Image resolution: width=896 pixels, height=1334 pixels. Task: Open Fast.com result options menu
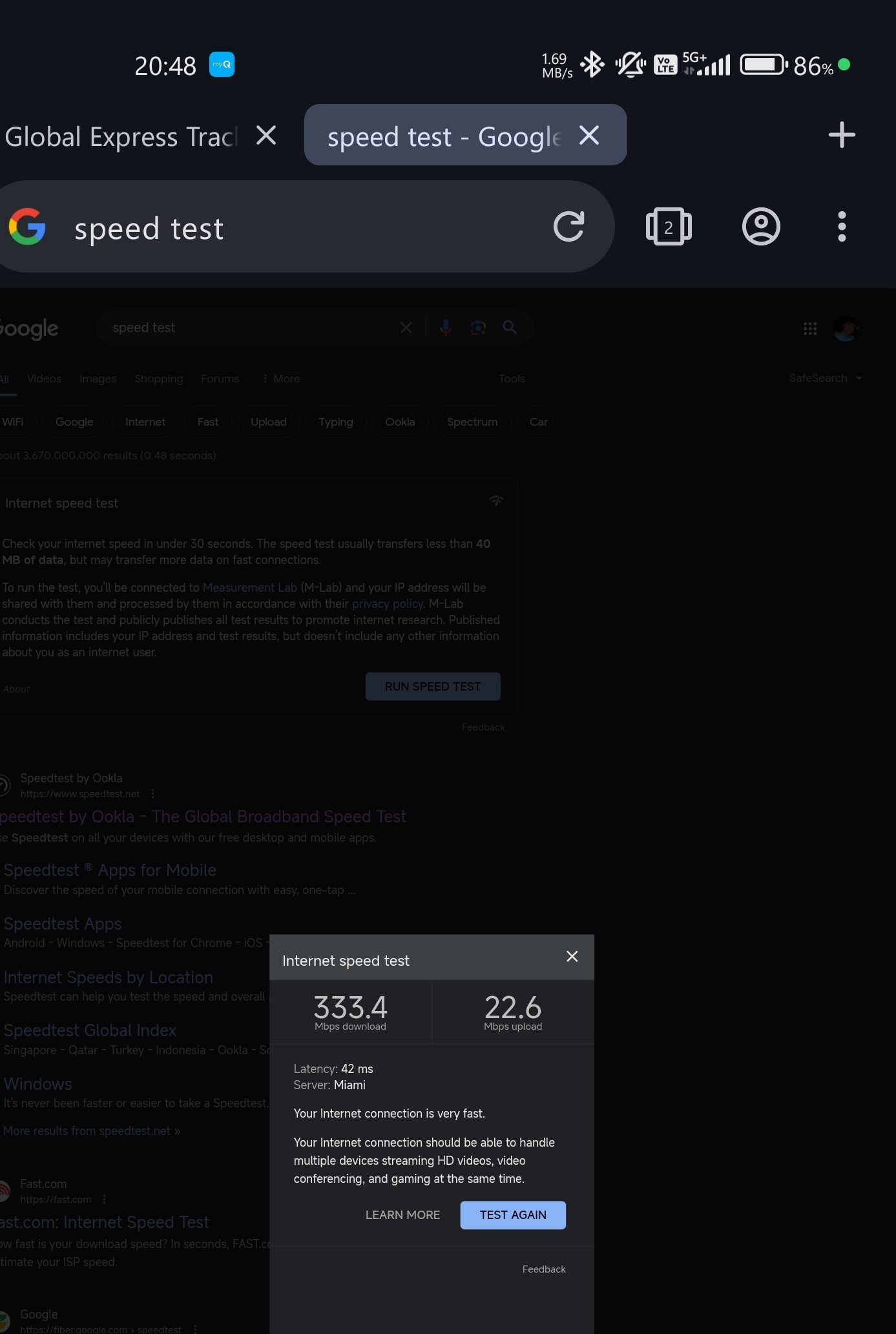[x=104, y=1200]
